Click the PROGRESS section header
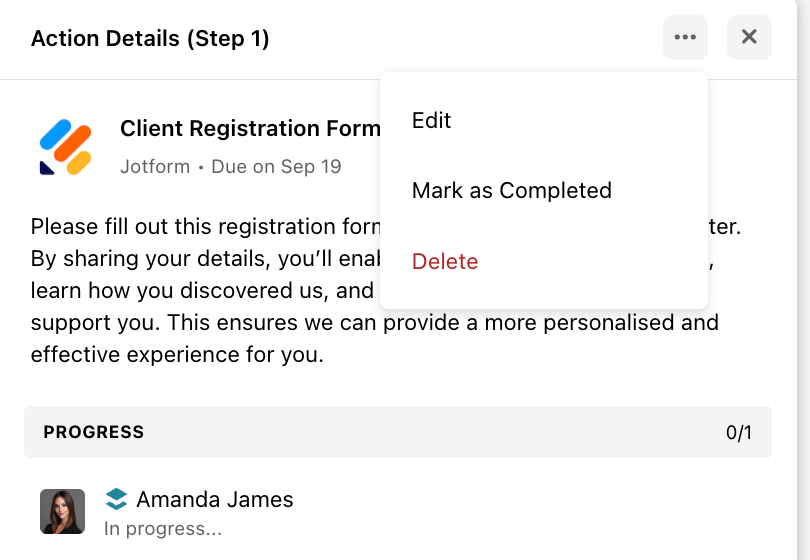The image size is (810, 560). [x=94, y=432]
